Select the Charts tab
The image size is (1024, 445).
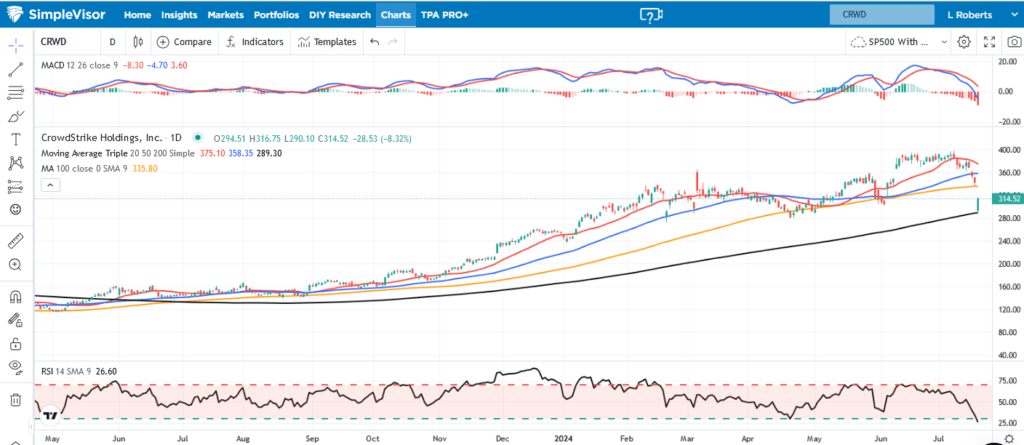coord(396,14)
